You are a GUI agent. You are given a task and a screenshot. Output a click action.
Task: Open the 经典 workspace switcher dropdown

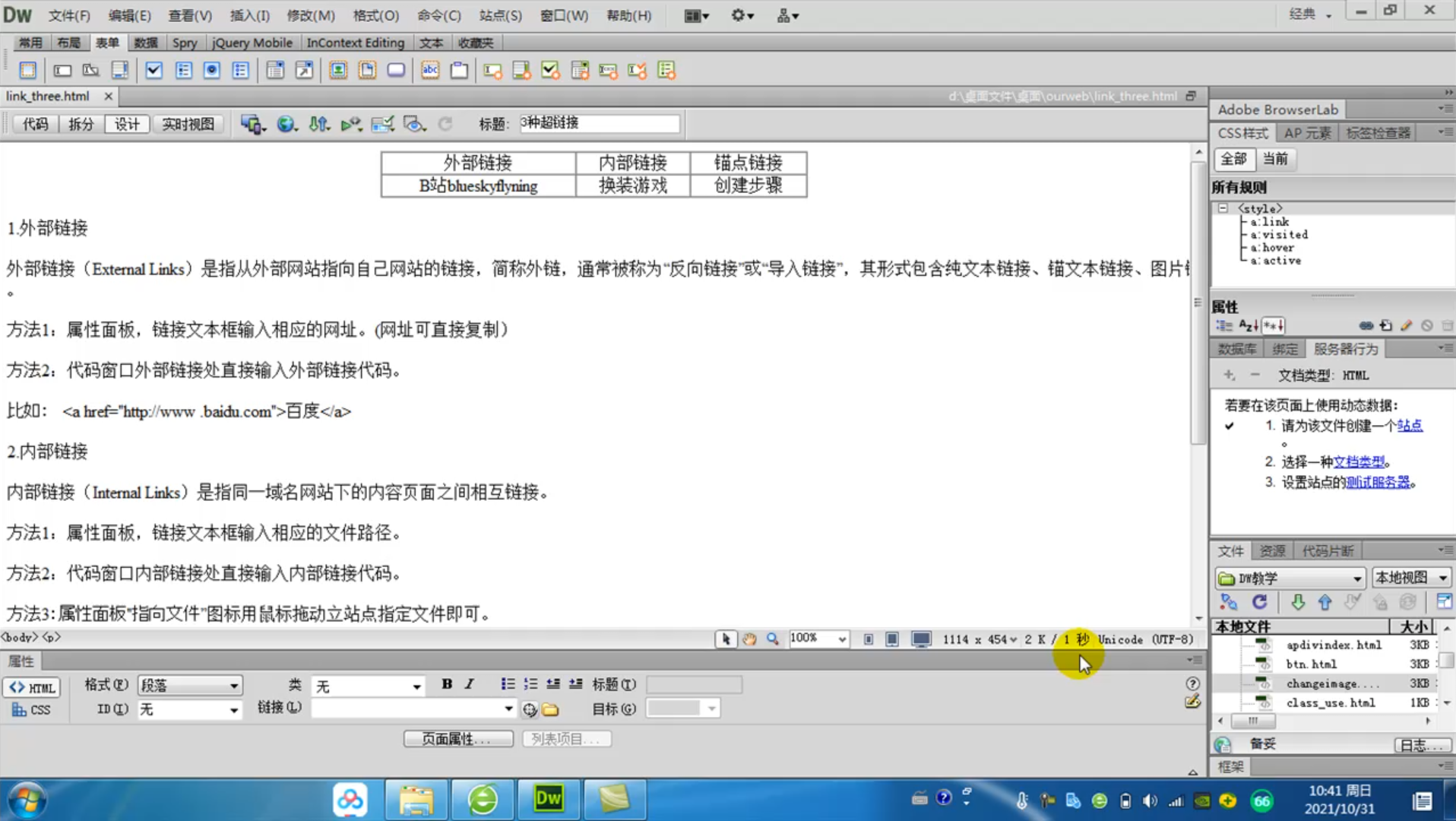point(1310,14)
